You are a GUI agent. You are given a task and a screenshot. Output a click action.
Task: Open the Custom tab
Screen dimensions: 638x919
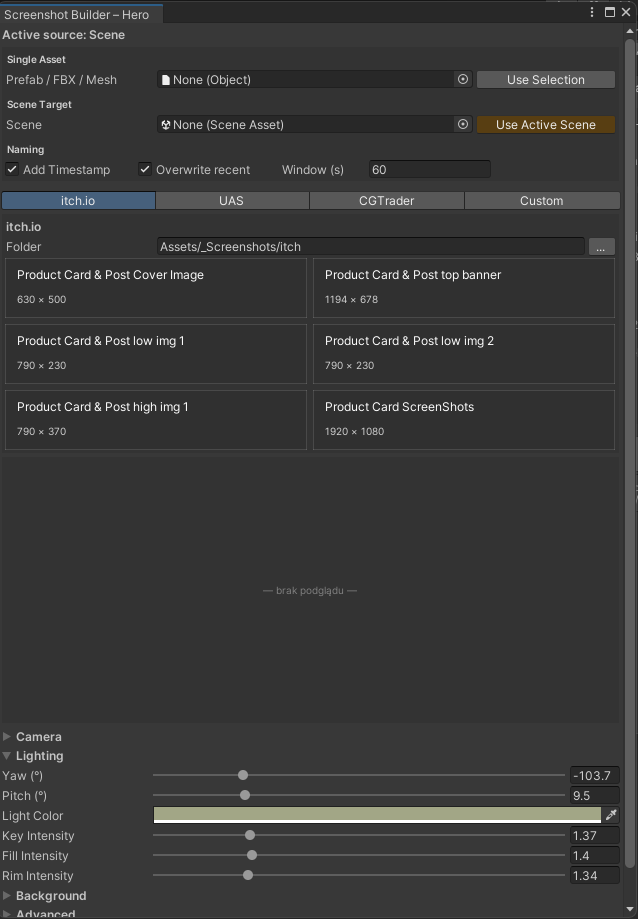pos(541,201)
